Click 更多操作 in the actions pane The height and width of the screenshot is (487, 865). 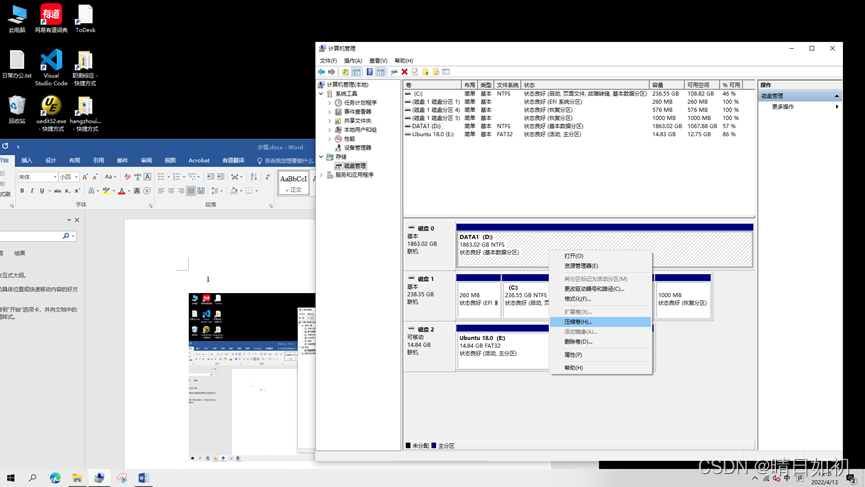click(x=783, y=107)
